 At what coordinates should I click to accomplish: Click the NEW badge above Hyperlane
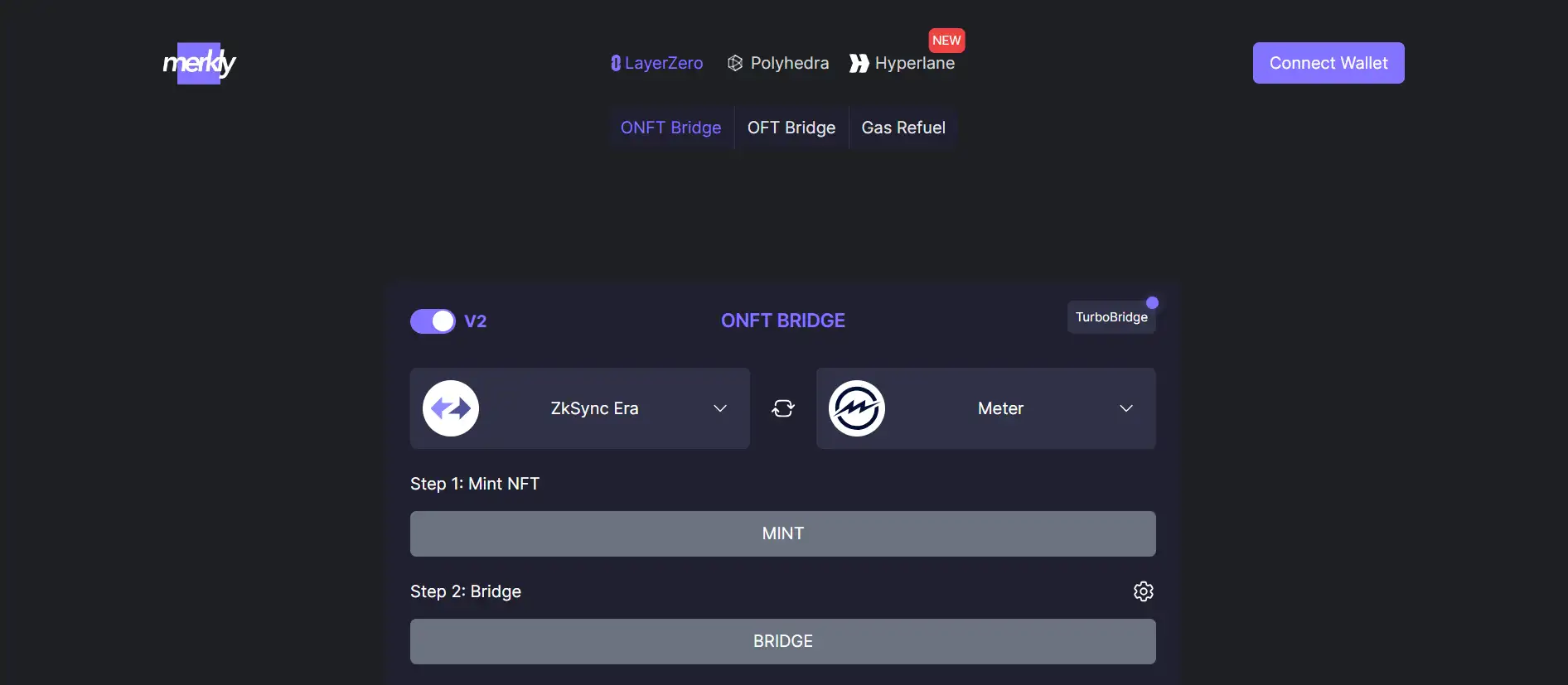[946, 41]
